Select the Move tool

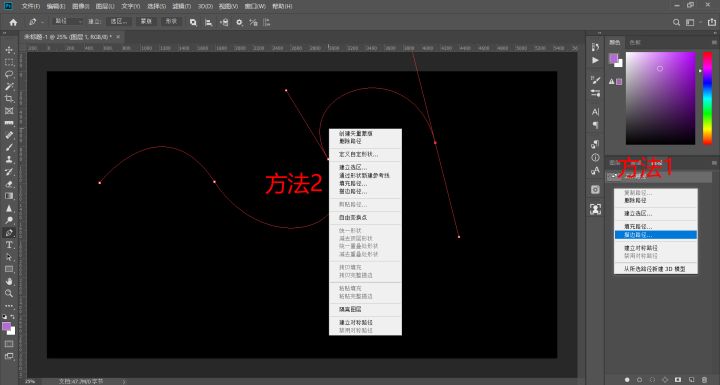click(9, 50)
